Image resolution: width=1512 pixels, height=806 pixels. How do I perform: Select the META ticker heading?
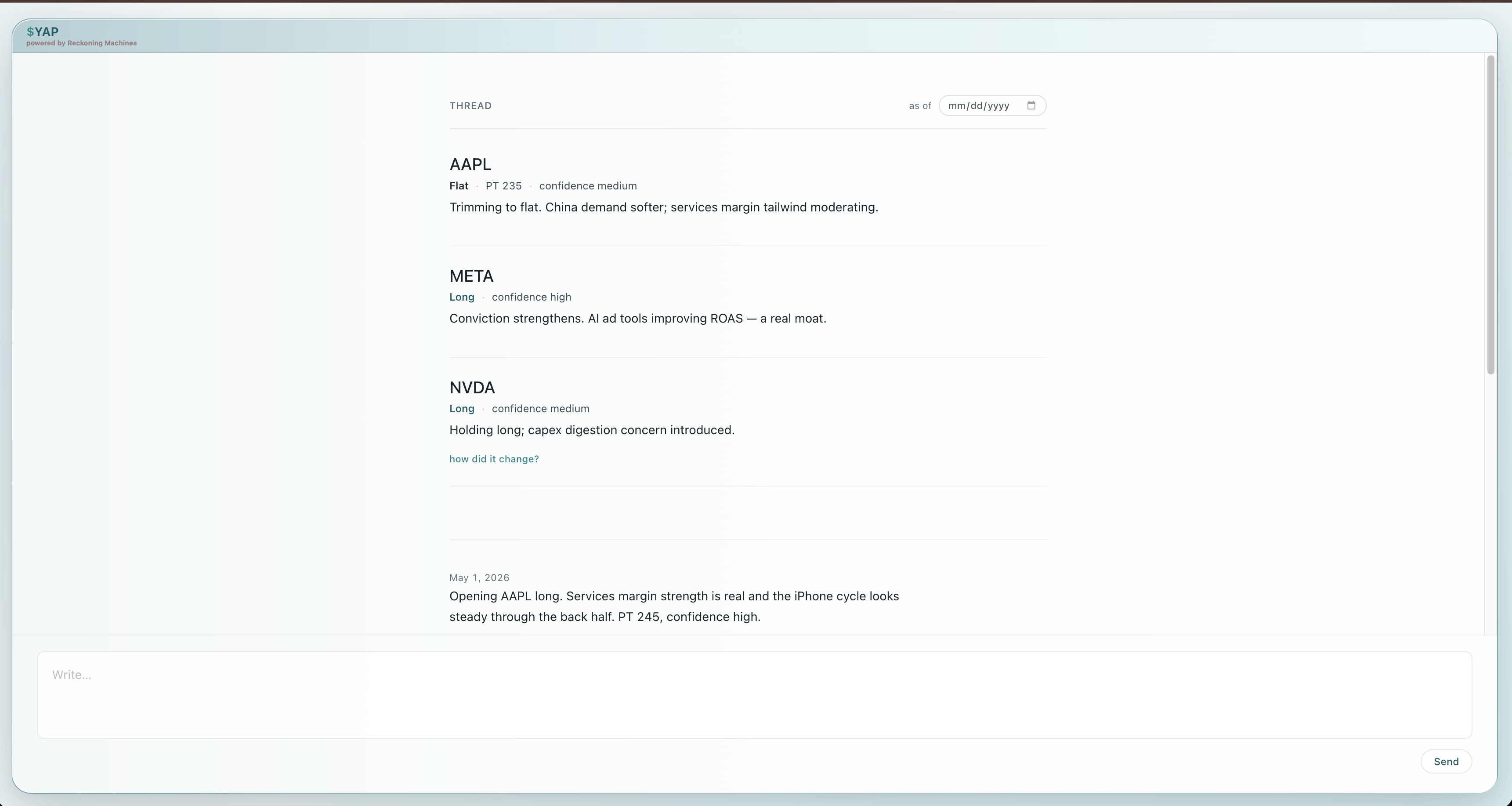click(x=471, y=276)
